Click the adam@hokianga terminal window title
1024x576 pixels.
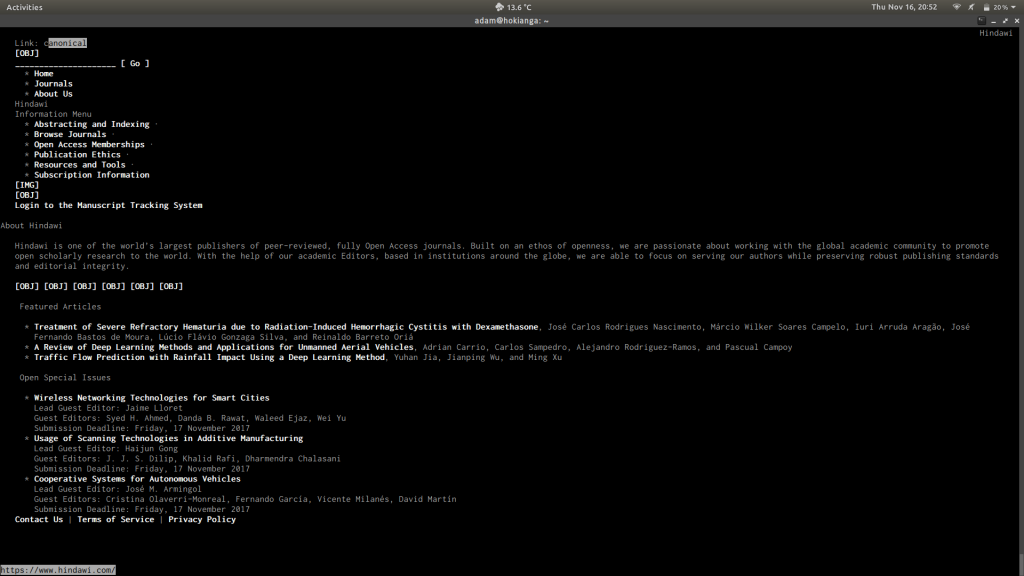coord(511,21)
